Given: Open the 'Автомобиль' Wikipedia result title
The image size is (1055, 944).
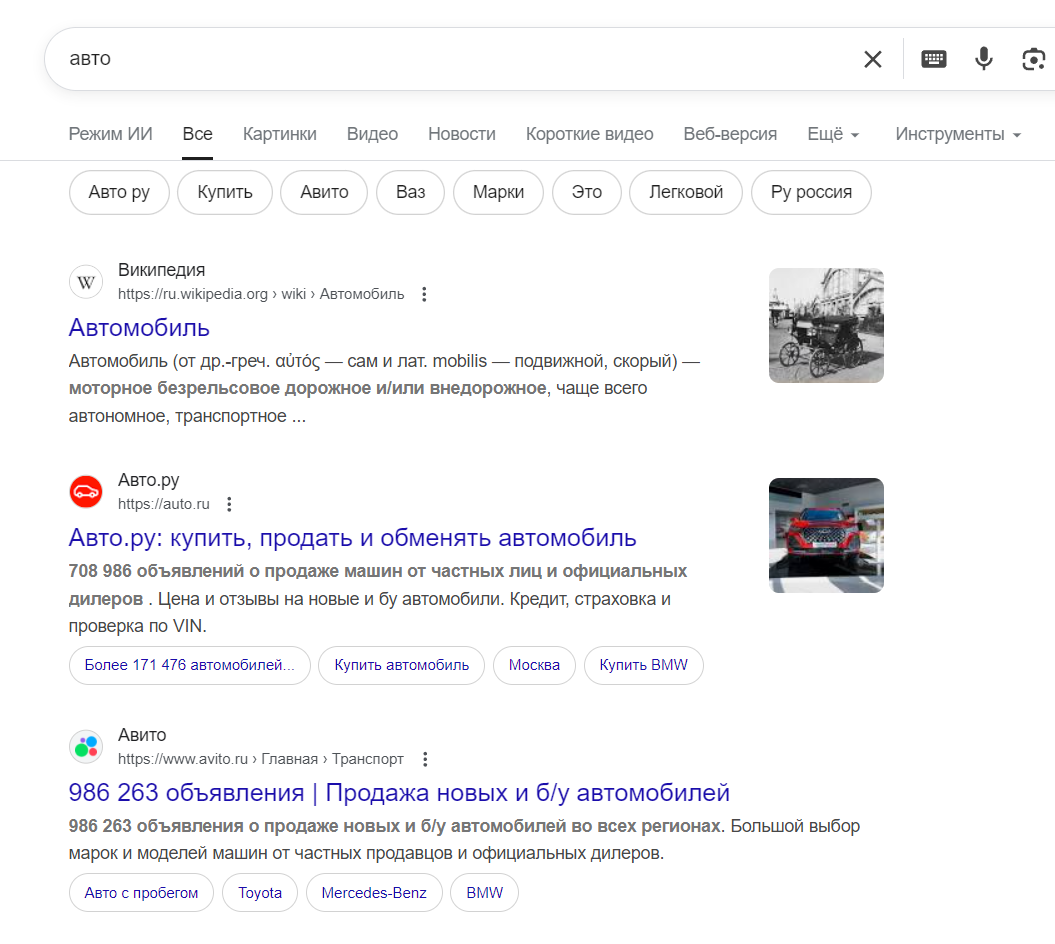Looking at the screenshot, I should (x=139, y=328).
